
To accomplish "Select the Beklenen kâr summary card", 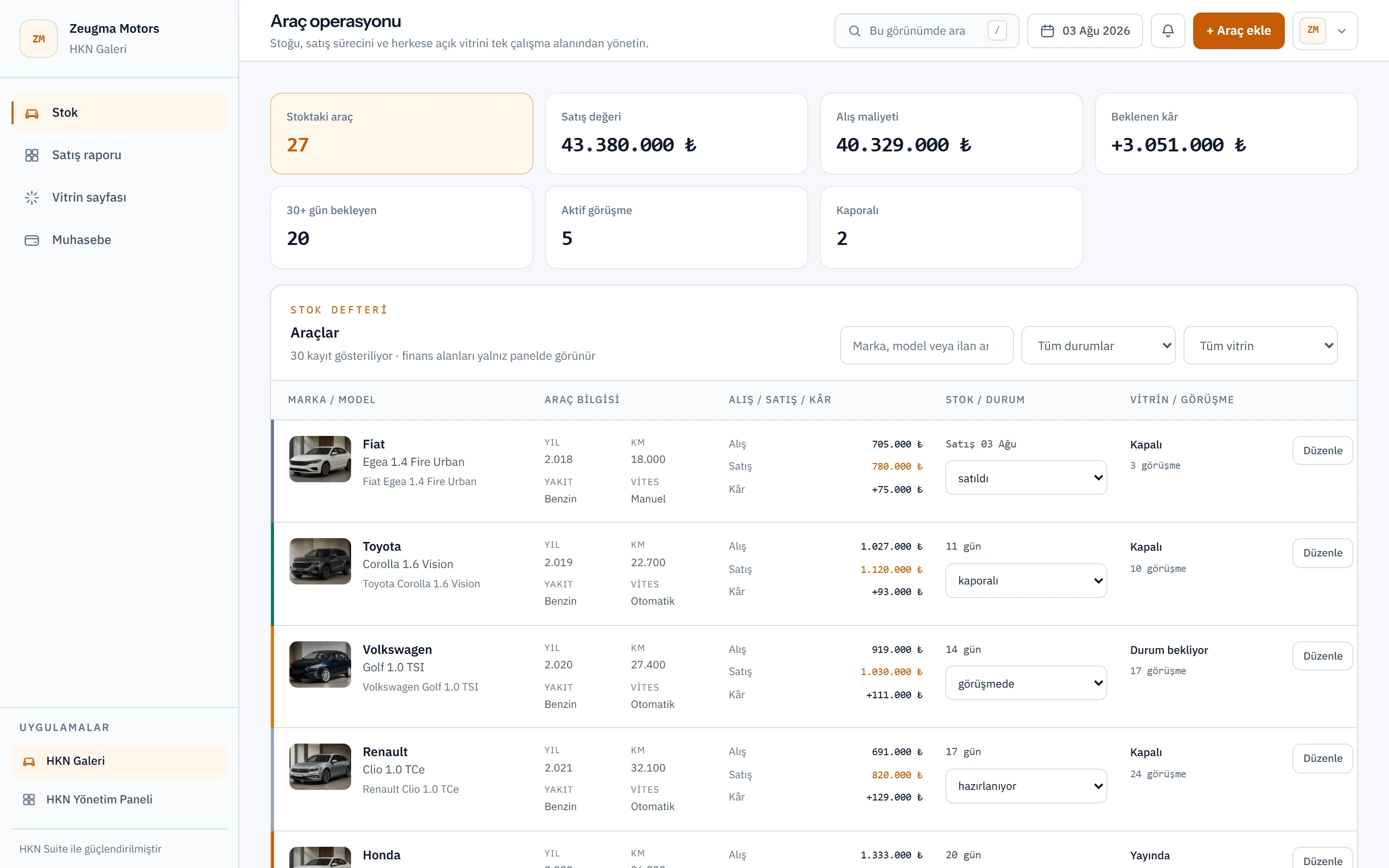I will pyautogui.click(x=1226, y=134).
